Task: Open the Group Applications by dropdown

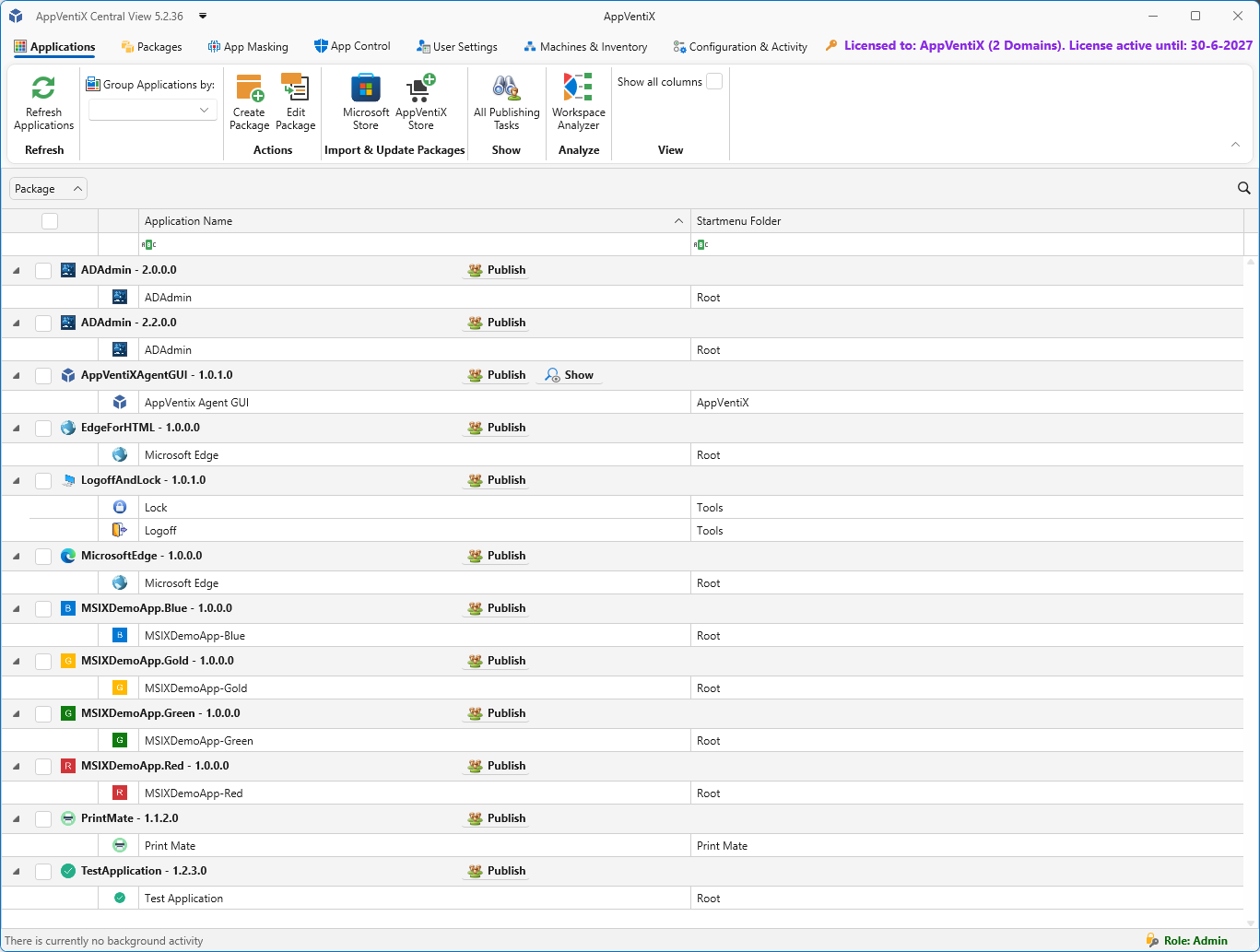Action: (x=152, y=110)
